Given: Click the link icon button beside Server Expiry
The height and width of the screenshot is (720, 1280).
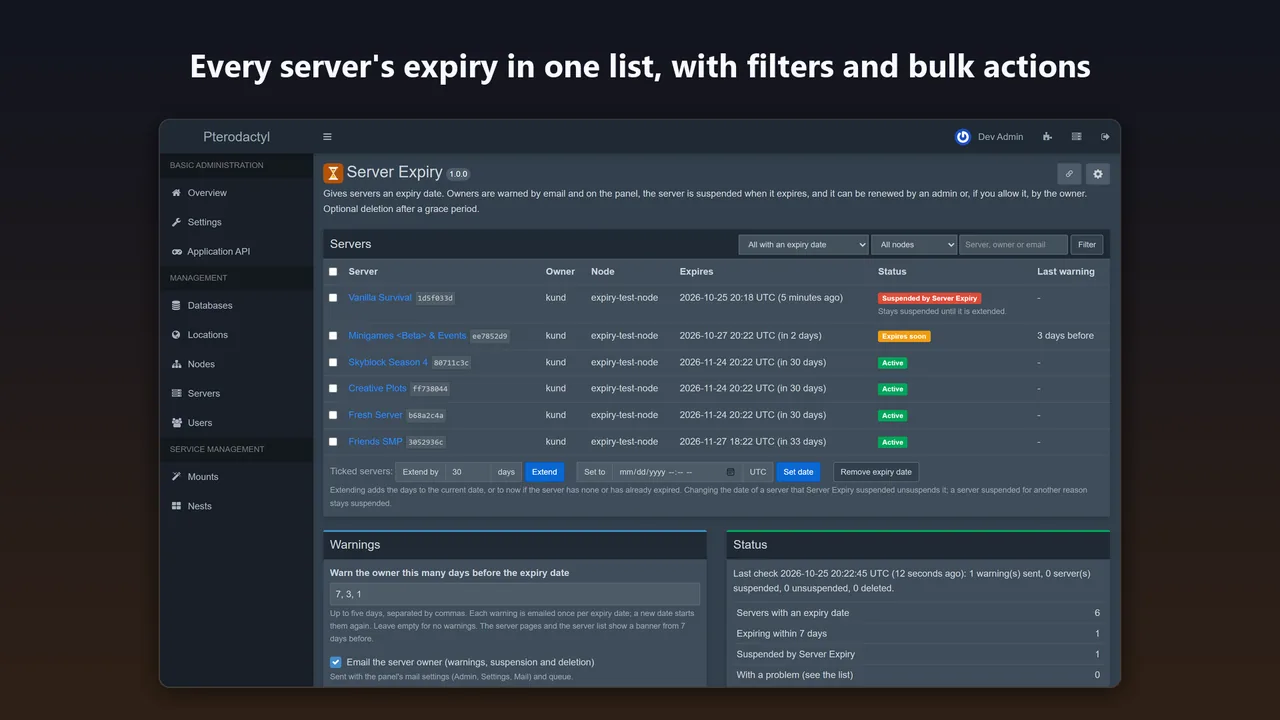Looking at the screenshot, I should 1069,174.
